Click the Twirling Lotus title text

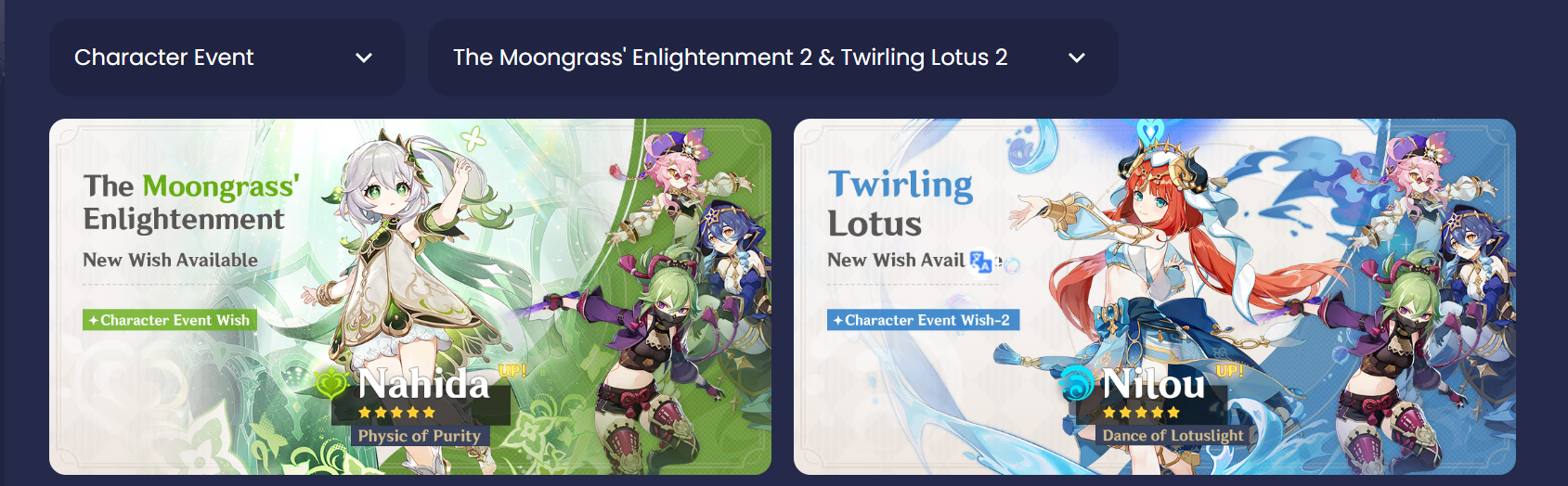point(900,204)
